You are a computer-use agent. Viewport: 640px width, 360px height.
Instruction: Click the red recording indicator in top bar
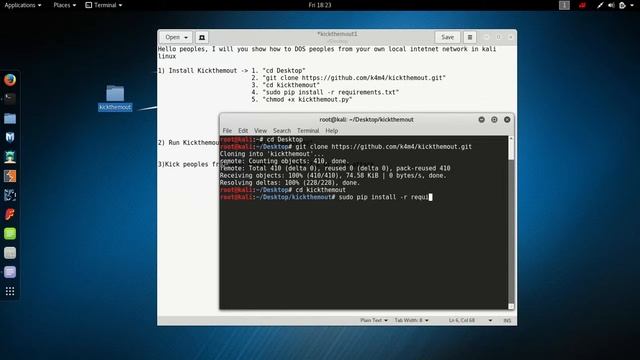tap(582, 5)
